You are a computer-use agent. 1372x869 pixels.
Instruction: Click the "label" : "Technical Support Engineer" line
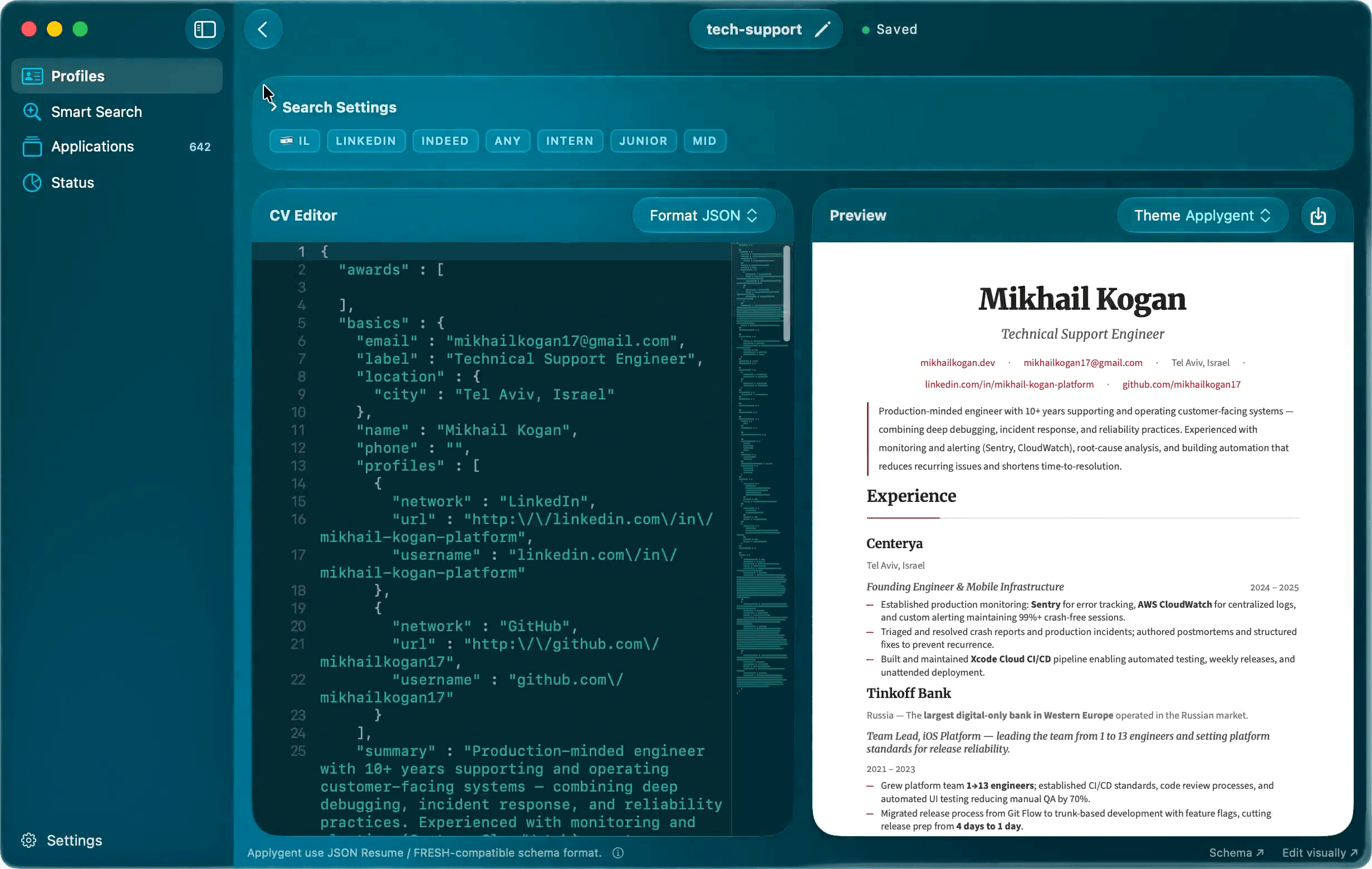click(530, 358)
